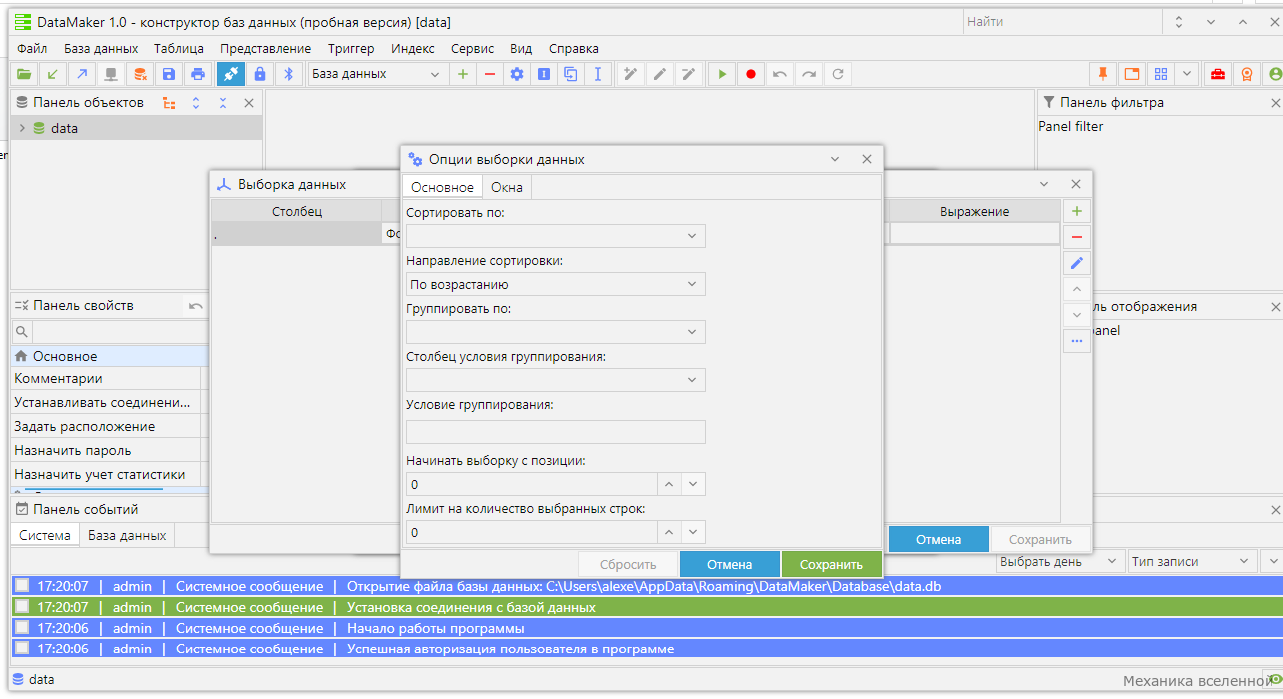1283x699 pixels.
Task: Click green Сохранить in Опции выборки данных
Action: click(x=831, y=564)
